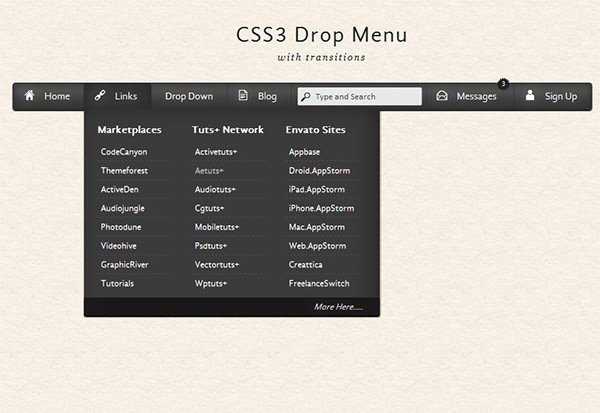600x413 pixels.
Task: Open the Home menu item
Action: (x=48, y=96)
